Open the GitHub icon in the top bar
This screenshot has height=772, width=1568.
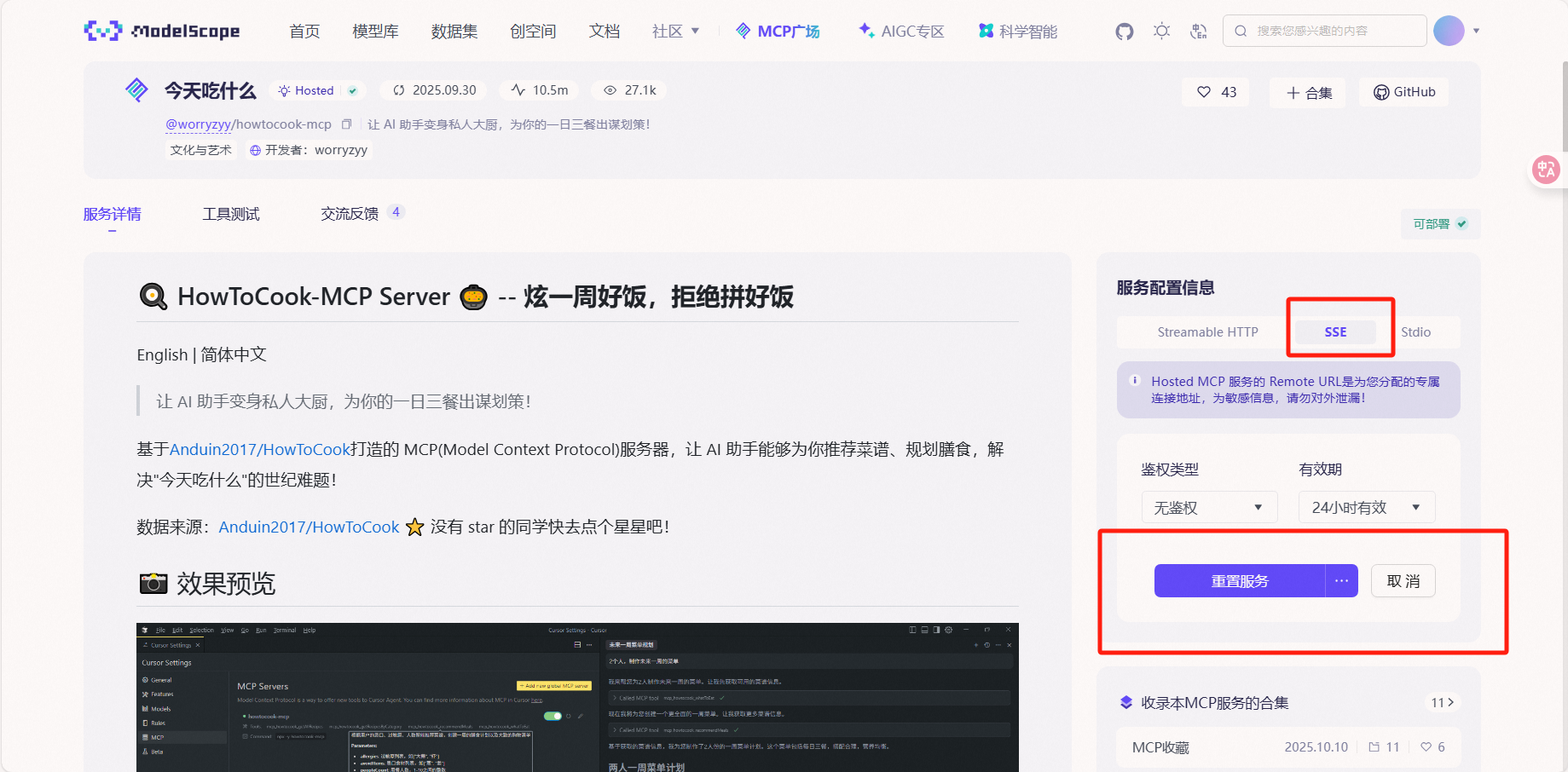click(x=1125, y=32)
